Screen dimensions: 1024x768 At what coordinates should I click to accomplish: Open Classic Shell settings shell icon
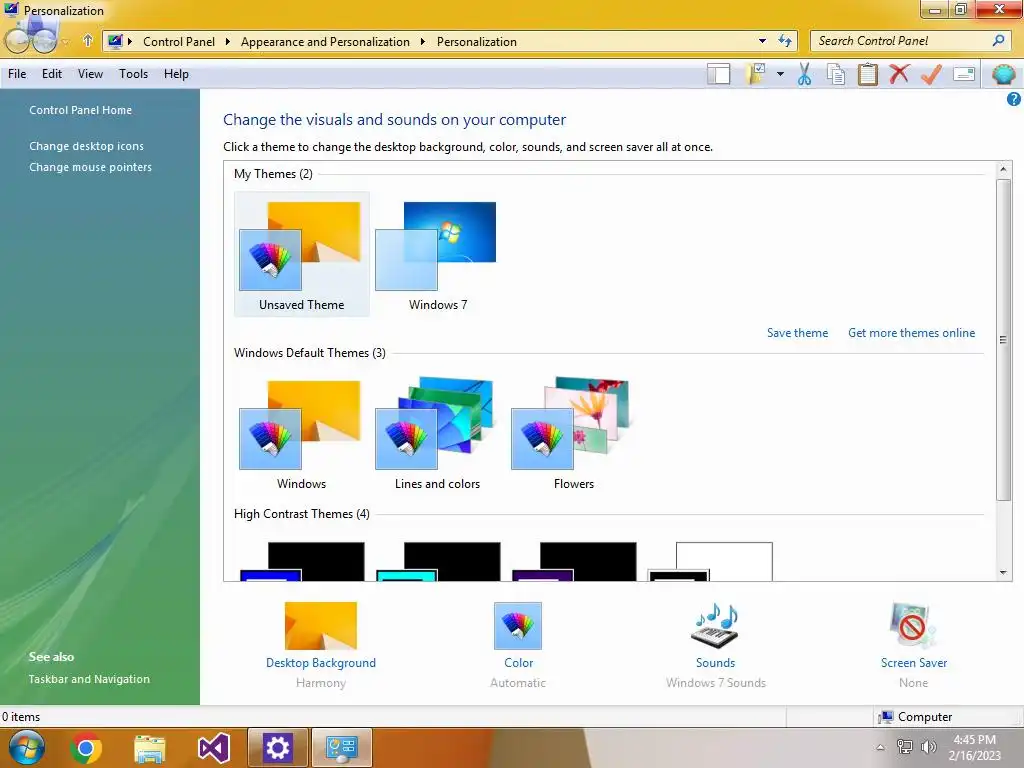tap(1003, 74)
